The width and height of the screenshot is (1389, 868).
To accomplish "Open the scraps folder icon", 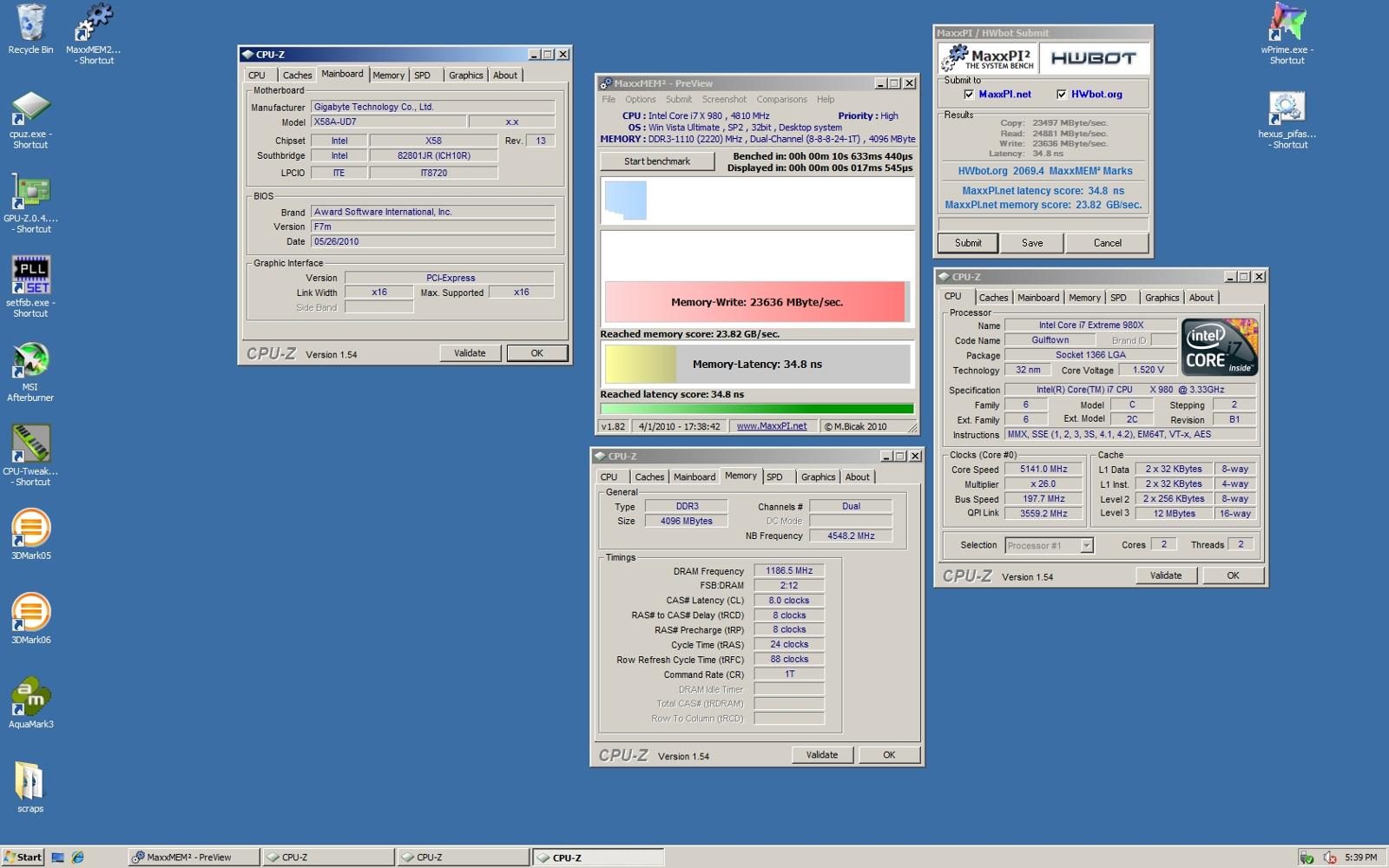I will [x=30, y=781].
